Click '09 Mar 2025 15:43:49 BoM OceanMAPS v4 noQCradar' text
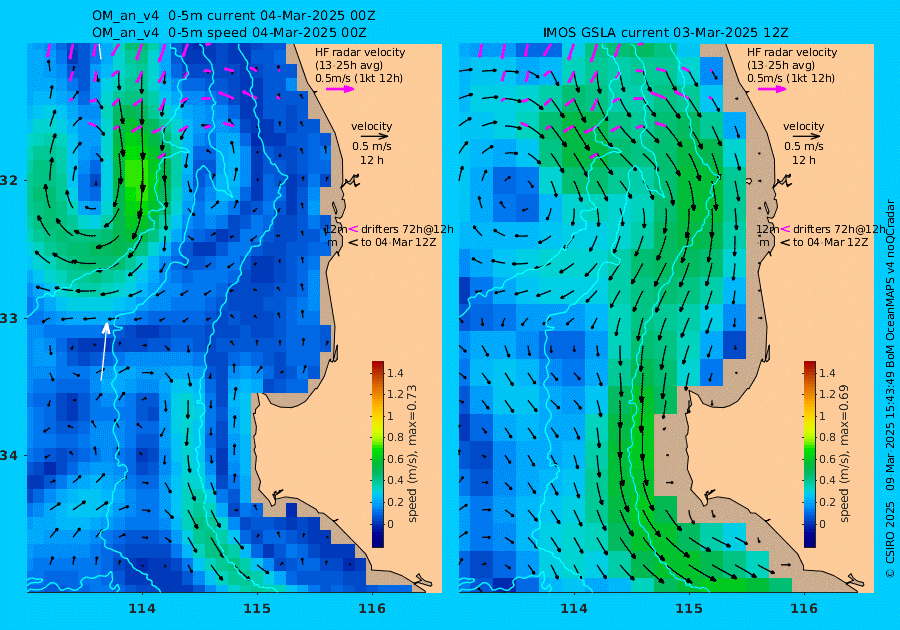This screenshot has width=900, height=630. pyautogui.click(x=890, y=345)
